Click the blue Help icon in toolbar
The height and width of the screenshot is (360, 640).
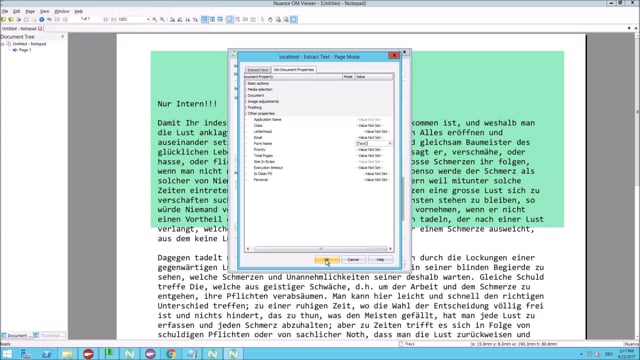42,20
